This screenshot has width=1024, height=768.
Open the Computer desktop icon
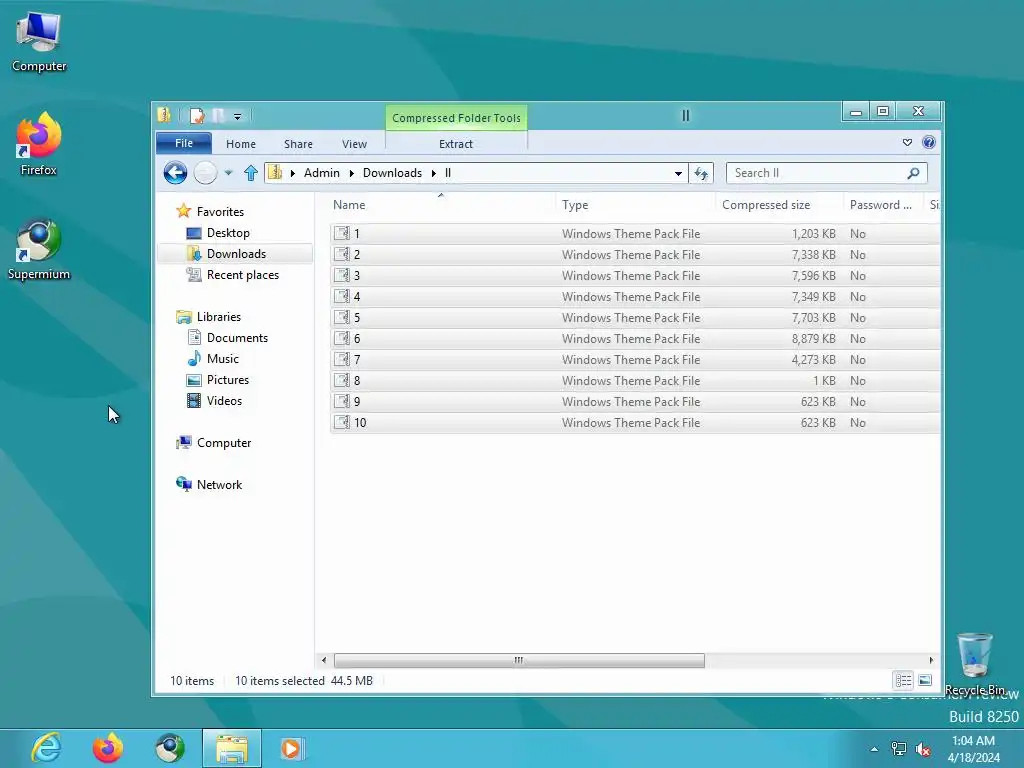39,42
